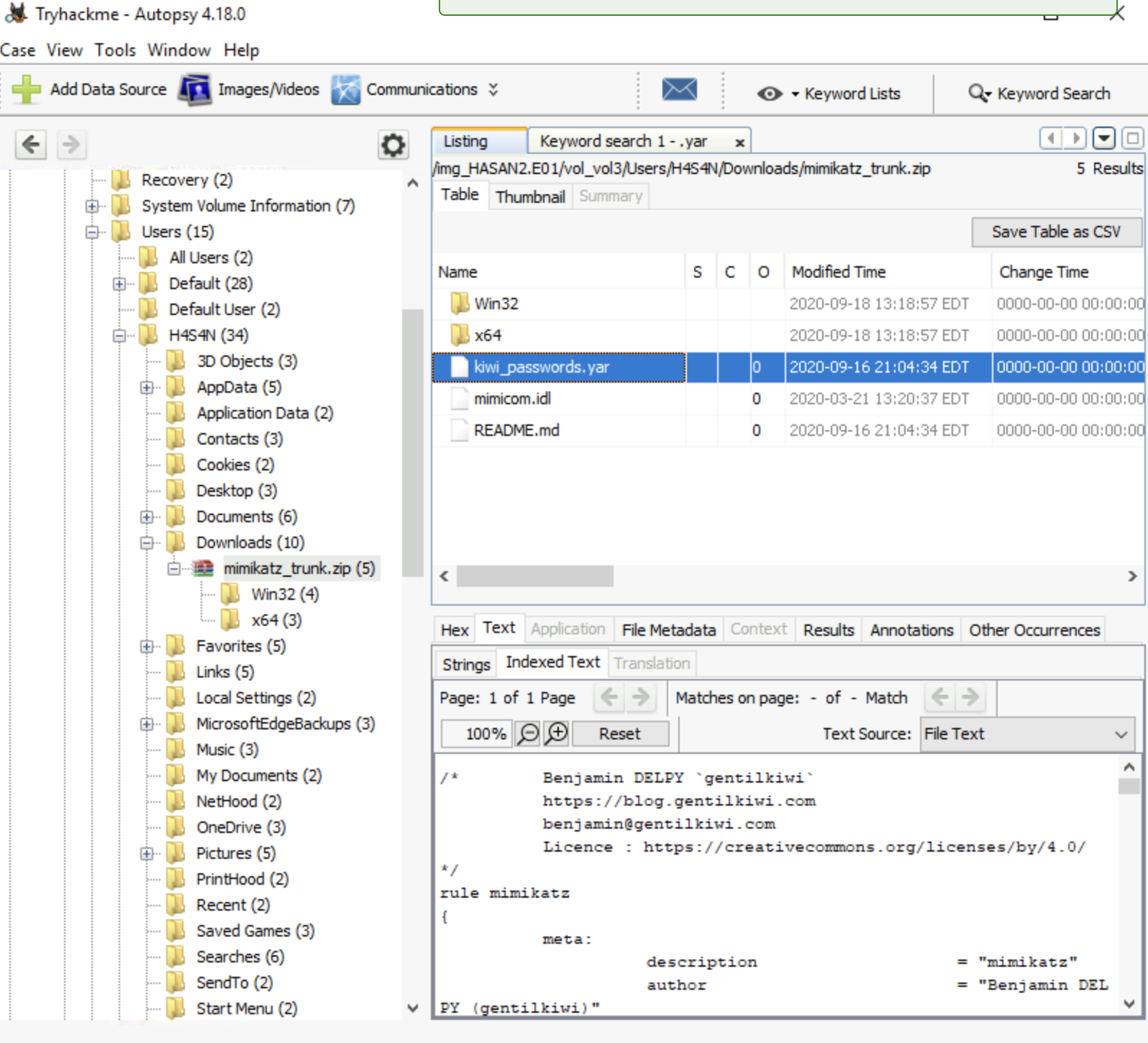Maximize the result viewer pane

pos(1133,138)
